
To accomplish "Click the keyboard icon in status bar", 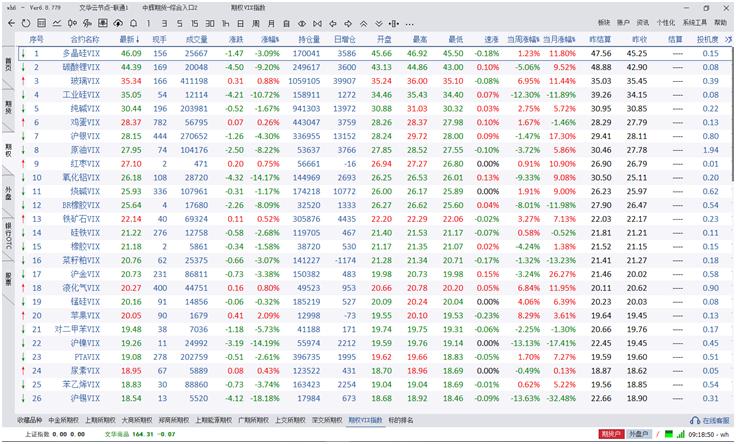I will (668, 434).
